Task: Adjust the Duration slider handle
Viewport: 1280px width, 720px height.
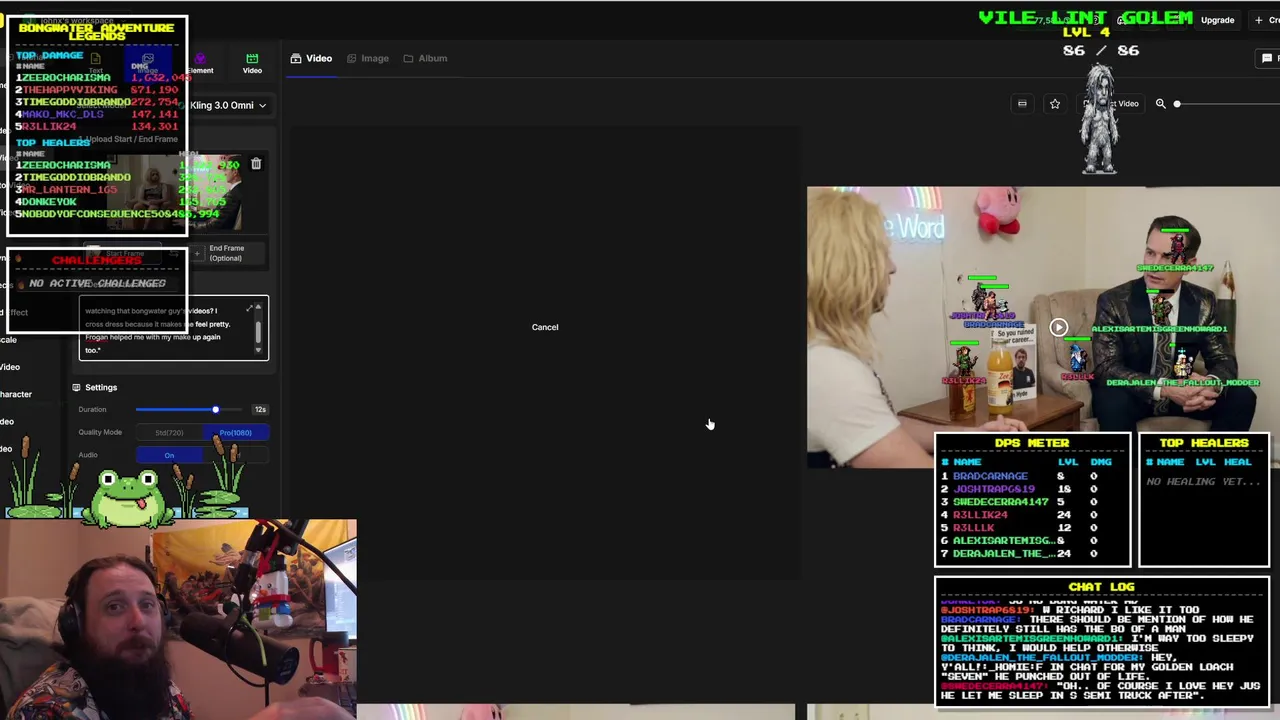Action: coord(215,409)
